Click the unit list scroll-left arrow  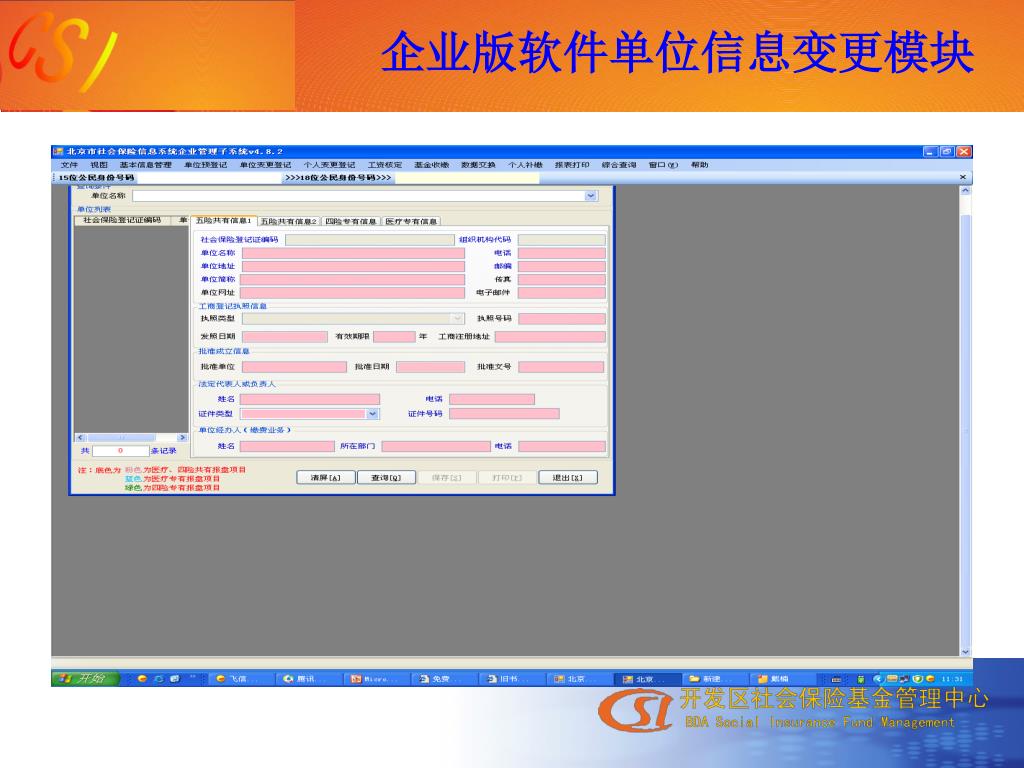point(80,438)
